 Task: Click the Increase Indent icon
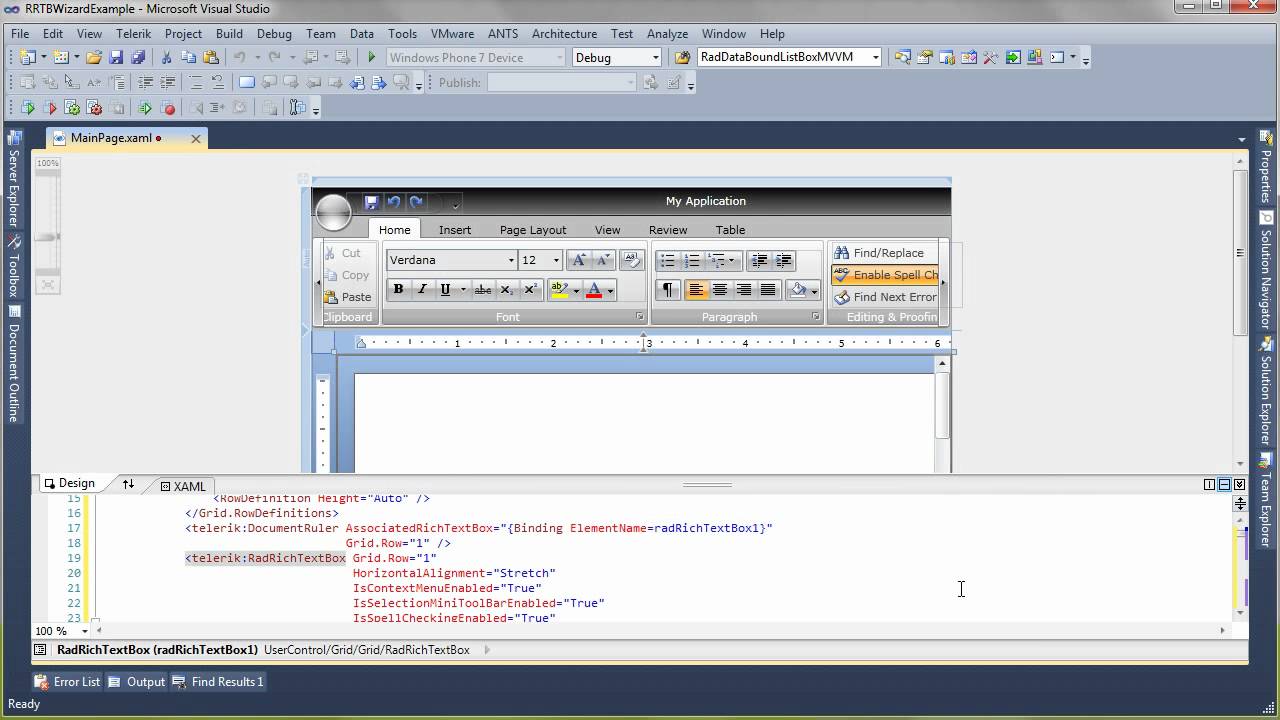click(784, 260)
